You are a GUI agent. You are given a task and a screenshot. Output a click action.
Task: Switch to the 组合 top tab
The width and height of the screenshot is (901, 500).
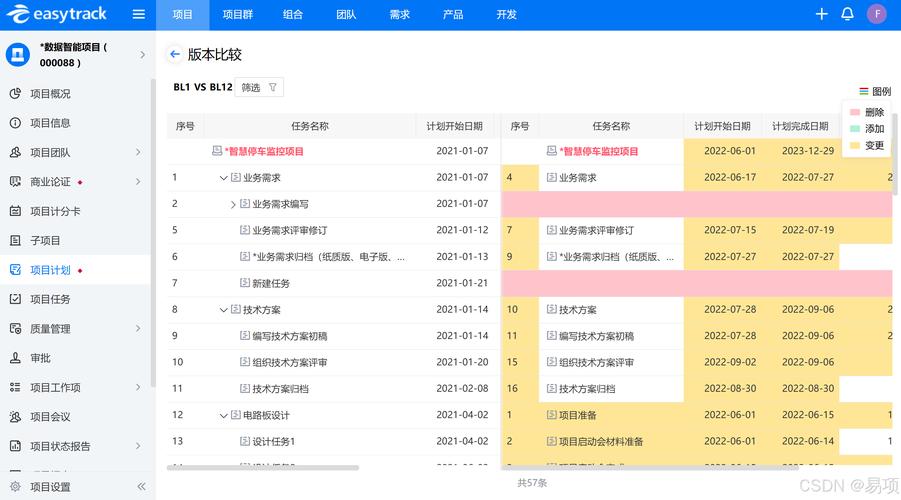click(292, 14)
